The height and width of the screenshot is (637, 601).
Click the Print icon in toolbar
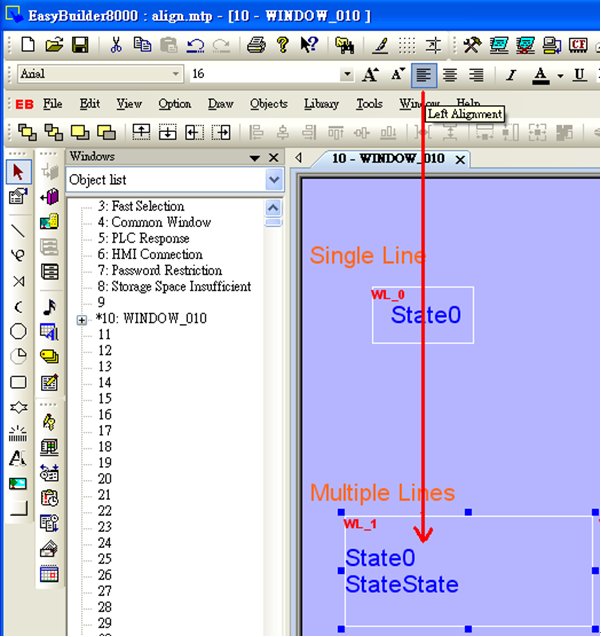point(256,45)
